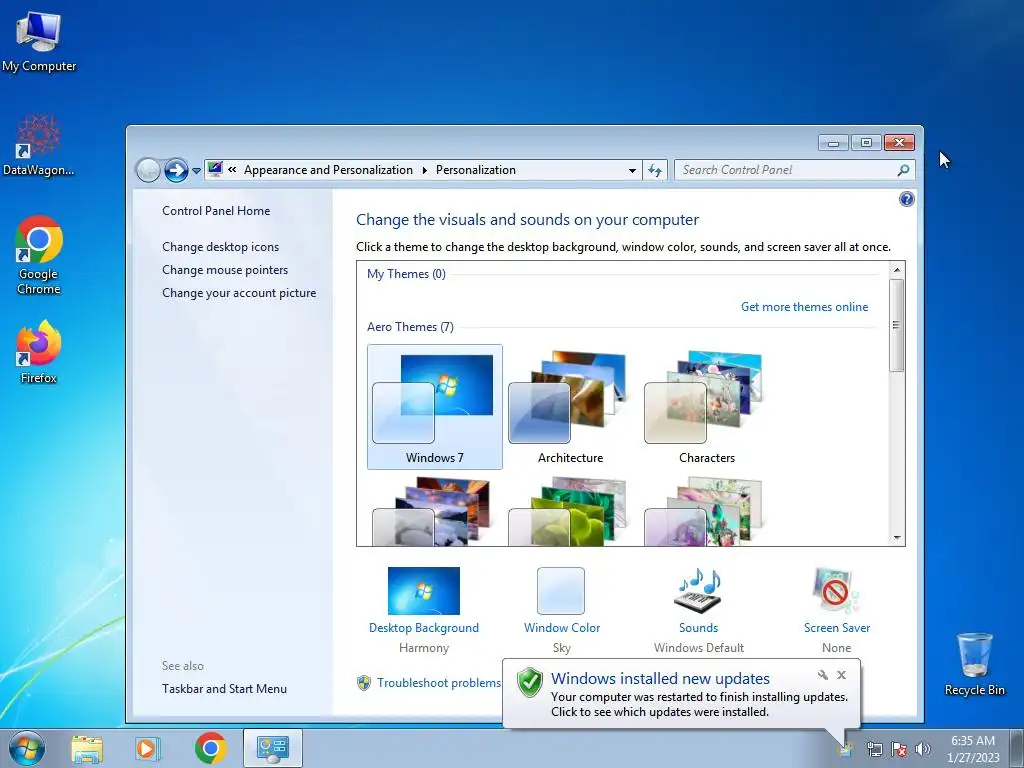Screen dimensions: 1024x768
Task: Open Windows Media Player taskbar icon
Action: 148,748
